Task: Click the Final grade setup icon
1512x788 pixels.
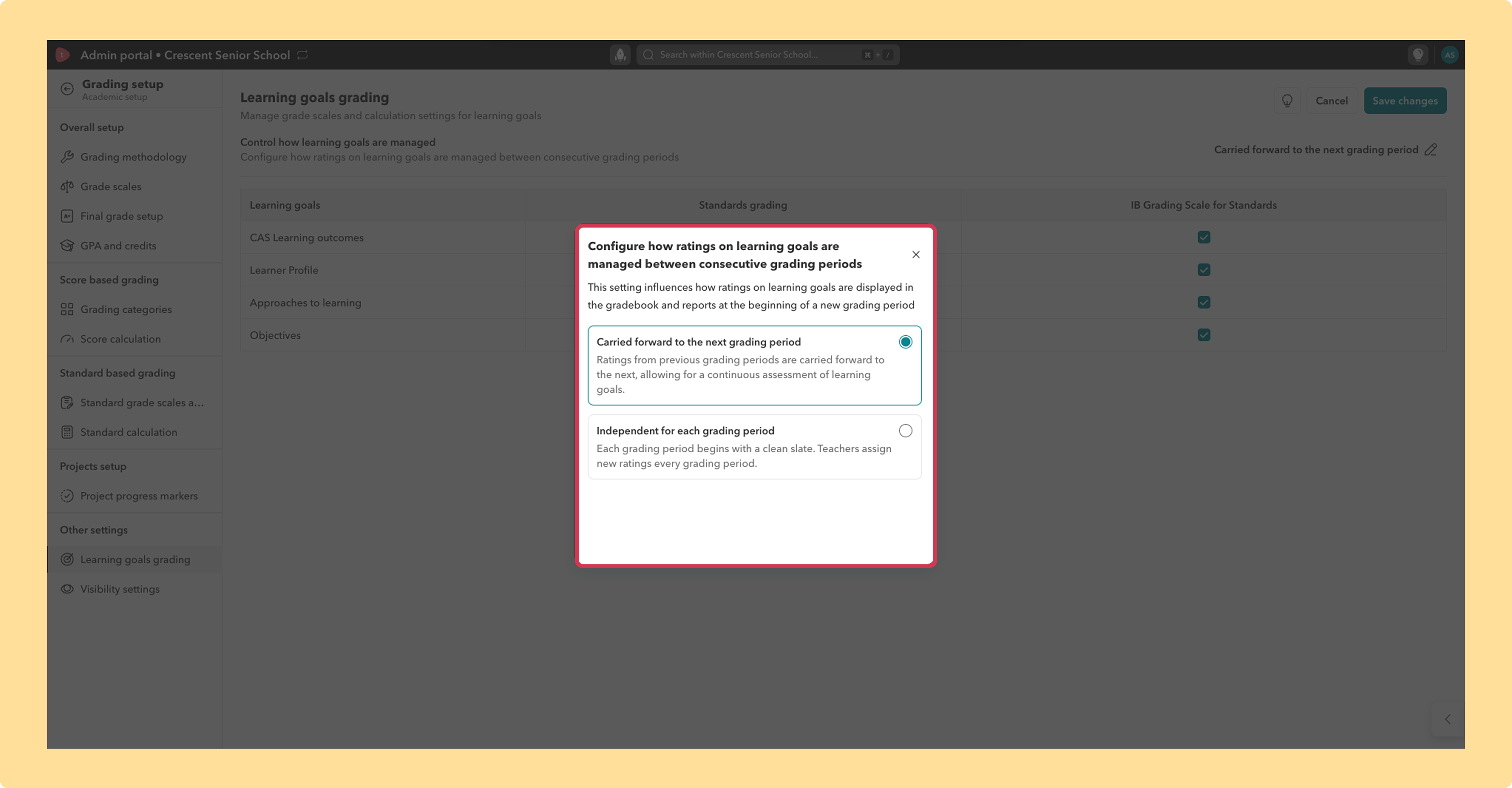Action: click(x=67, y=216)
